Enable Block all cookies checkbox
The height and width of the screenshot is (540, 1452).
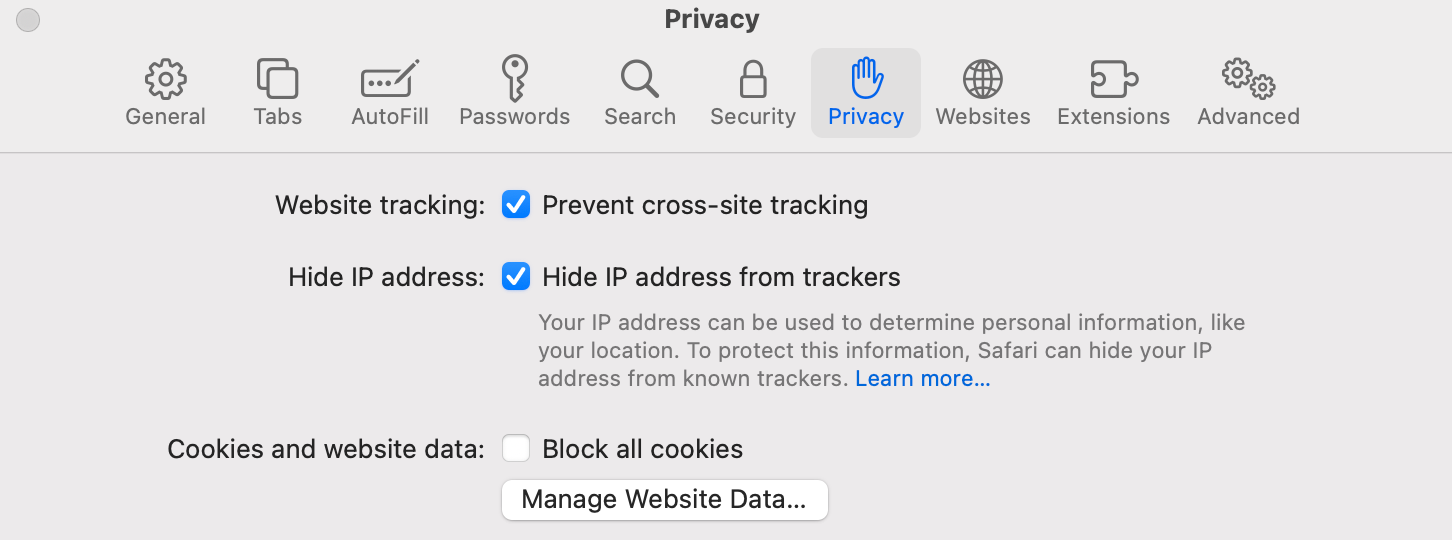click(x=516, y=449)
